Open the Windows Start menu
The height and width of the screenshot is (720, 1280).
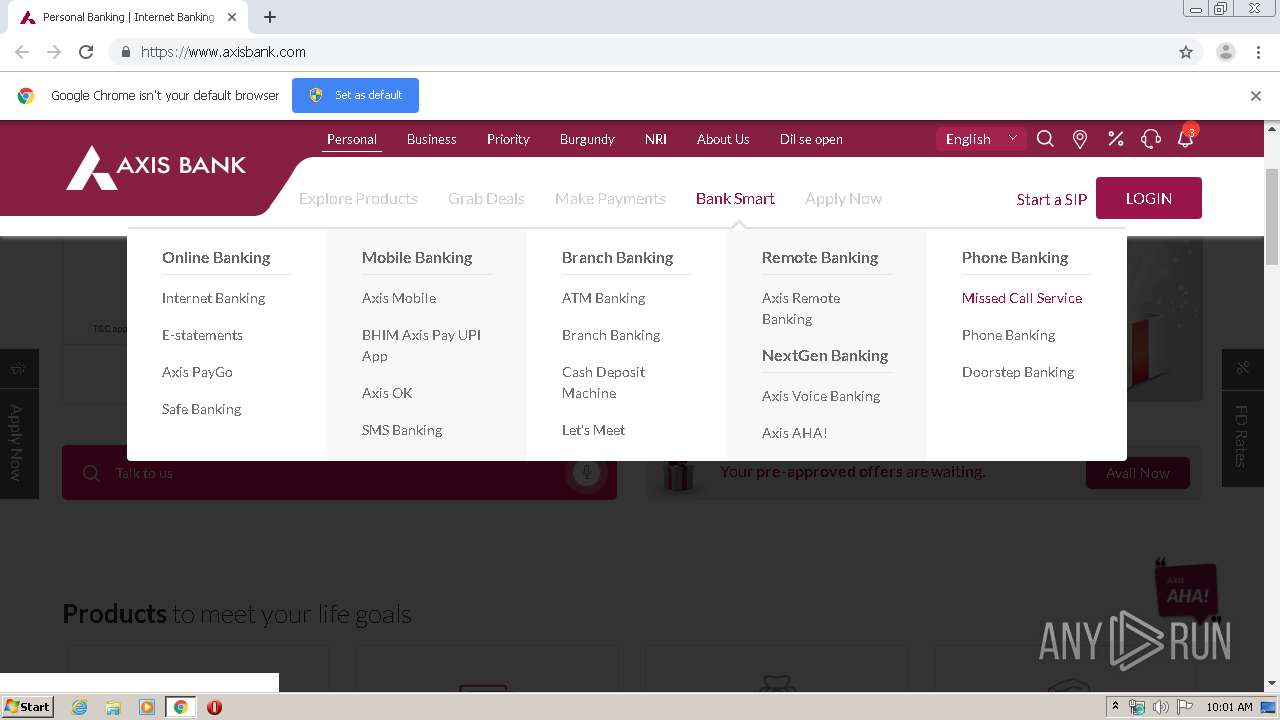click(27, 707)
